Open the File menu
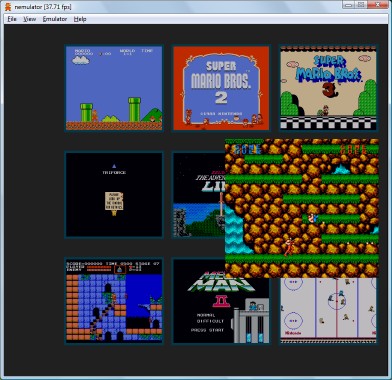 12,19
